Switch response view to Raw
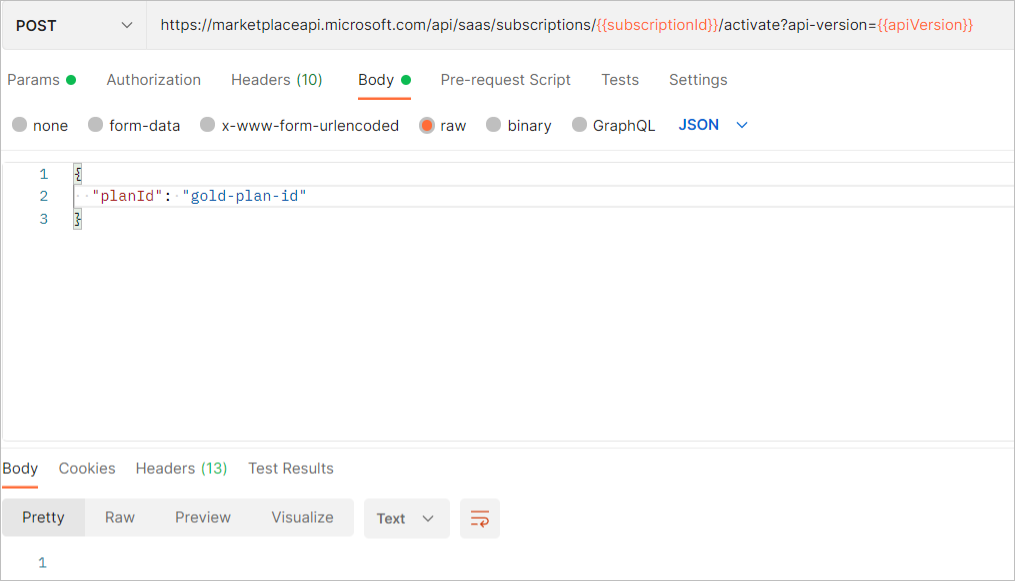1015x581 pixels. point(120,518)
